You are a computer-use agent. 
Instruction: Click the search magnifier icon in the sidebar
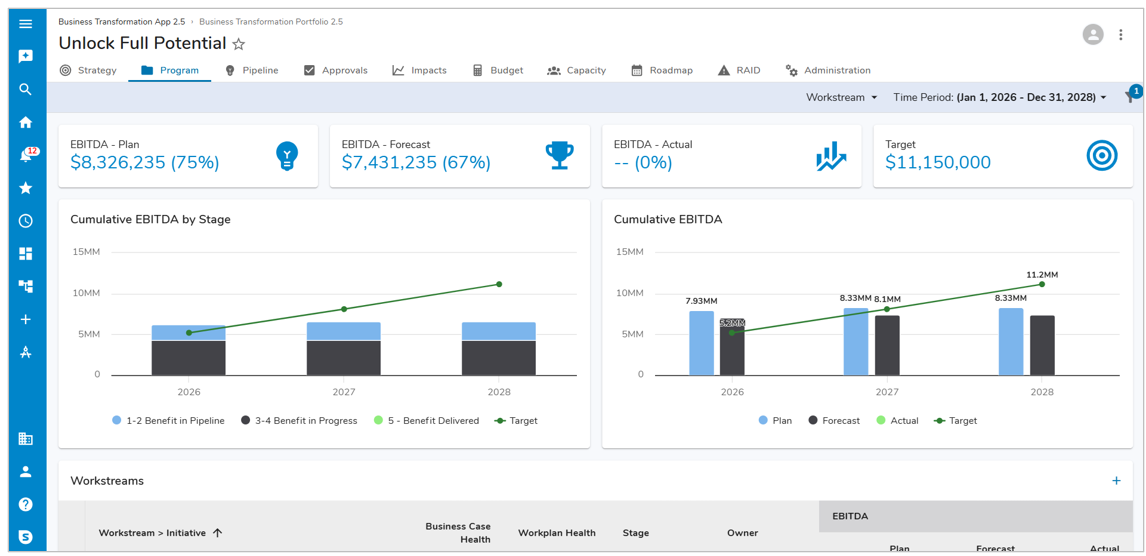pyautogui.click(x=26, y=89)
